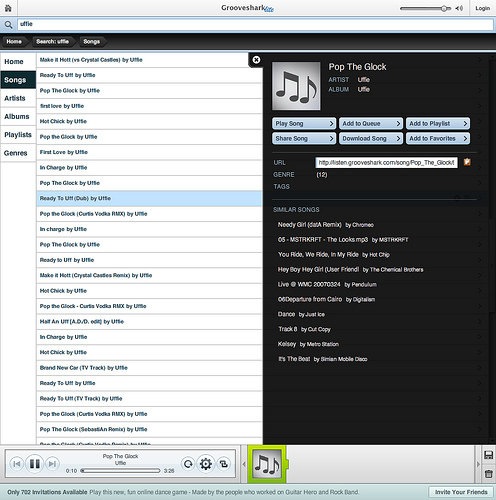The width and height of the screenshot is (496, 500).
Task: Open similar song Needy Girl (datA Remix)
Action: [326, 225]
